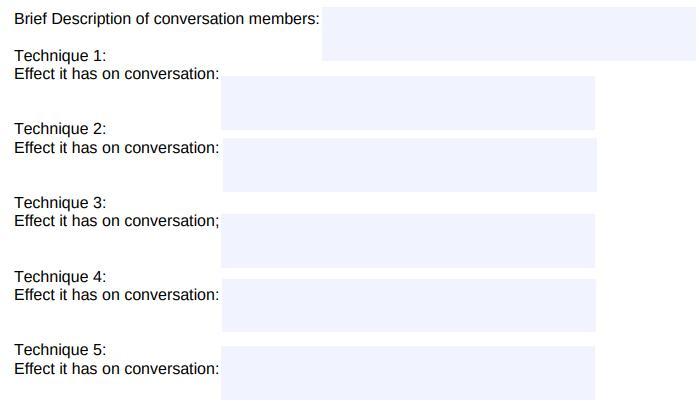
Task: Click the Effect field under Technique 5
Action: click(408, 373)
